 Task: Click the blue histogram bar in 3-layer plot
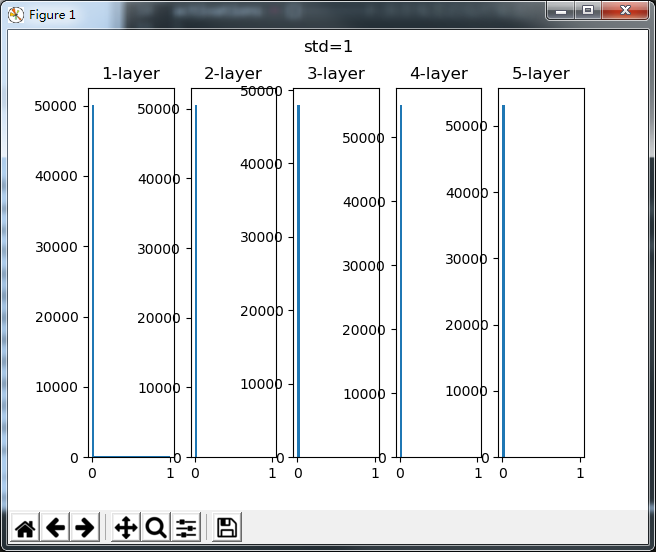pyautogui.click(x=299, y=281)
